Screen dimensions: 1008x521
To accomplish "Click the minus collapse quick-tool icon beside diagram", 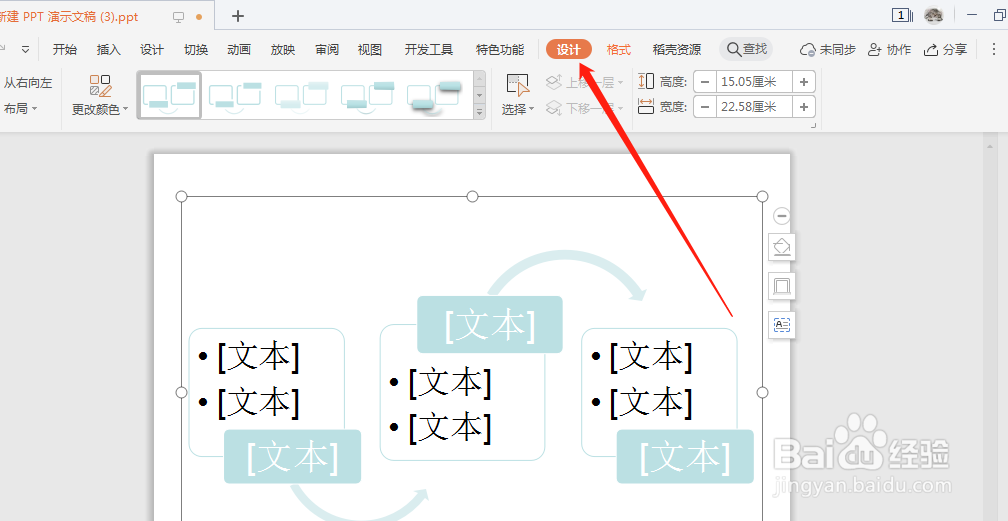I will [782, 216].
